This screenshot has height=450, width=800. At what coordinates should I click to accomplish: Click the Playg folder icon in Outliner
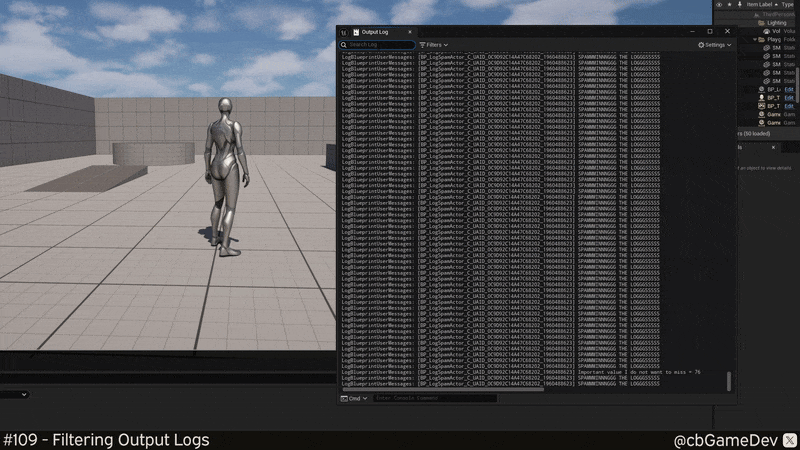(761, 39)
